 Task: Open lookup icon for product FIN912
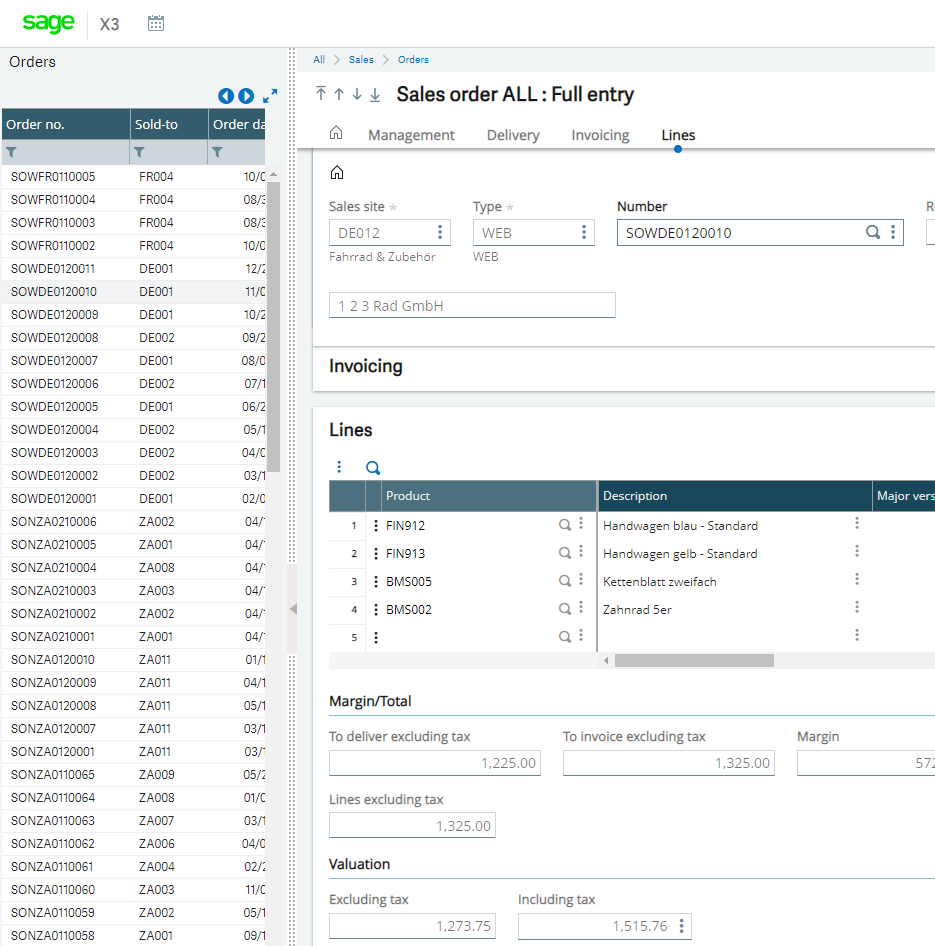pyautogui.click(x=564, y=525)
